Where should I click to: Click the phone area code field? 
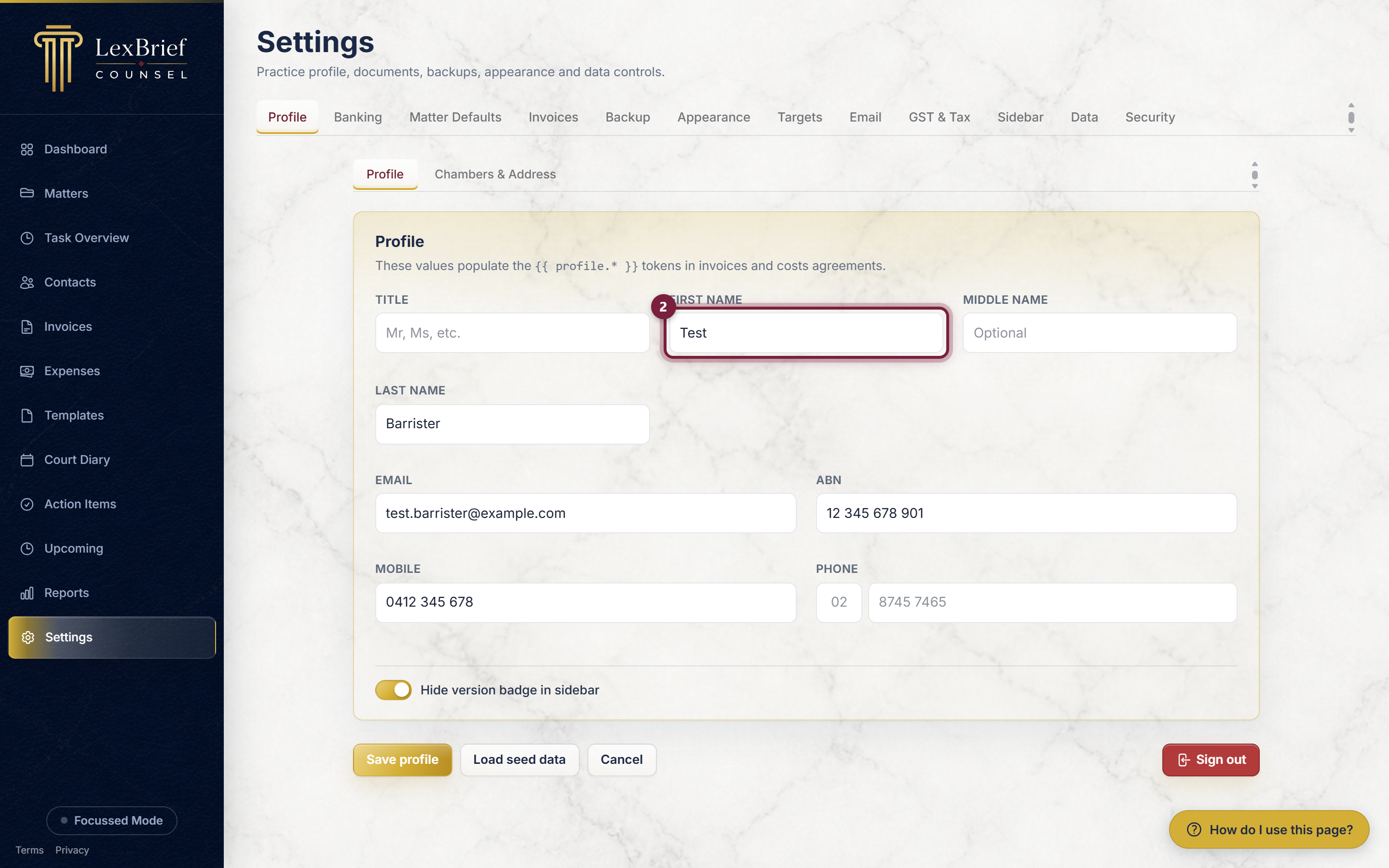coord(839,602)
